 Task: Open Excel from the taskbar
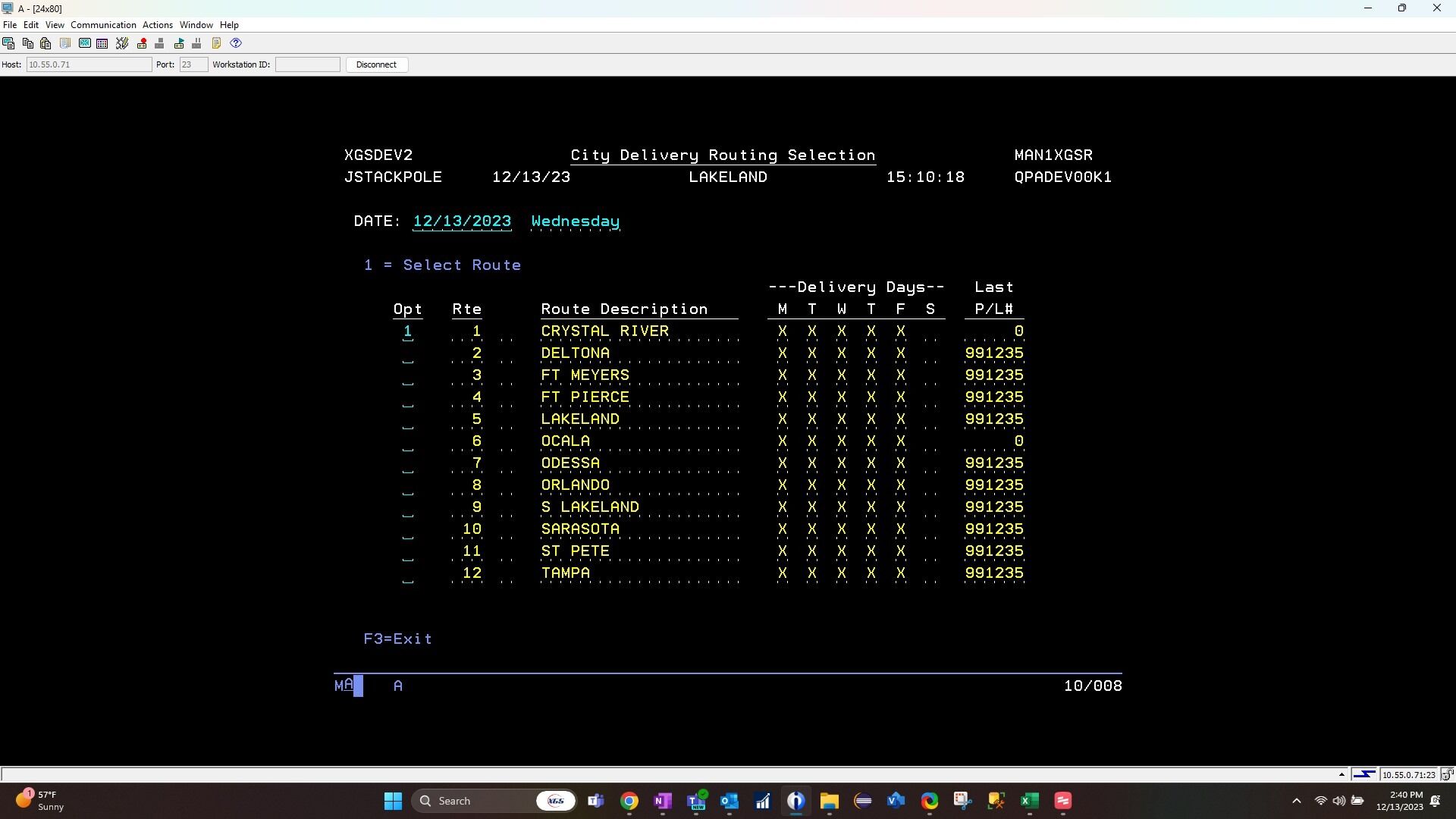click(1029, 801)
